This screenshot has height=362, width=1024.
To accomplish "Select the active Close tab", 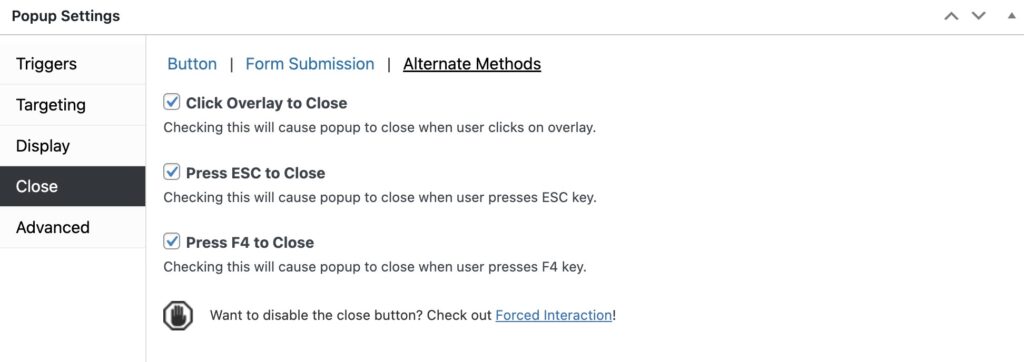I will click(x=72, y=186).
